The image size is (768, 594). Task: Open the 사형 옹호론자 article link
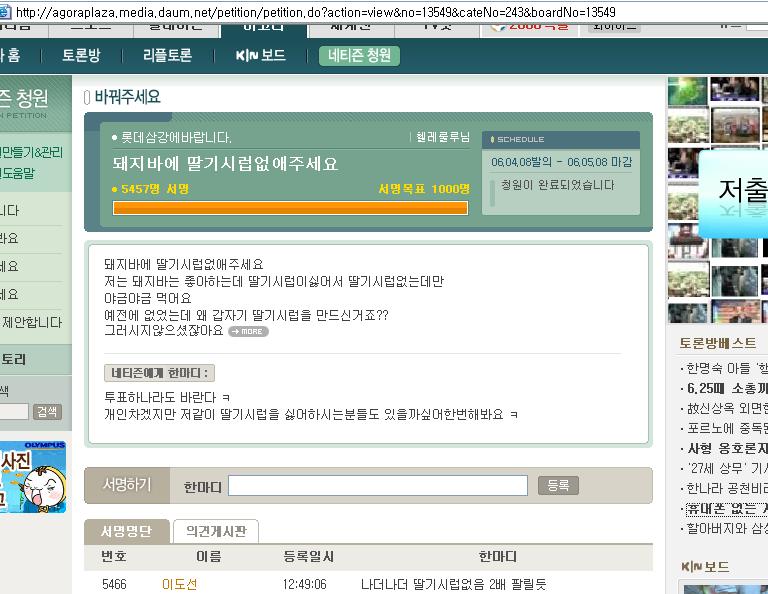pyautogui.click(x=727, y=448)
